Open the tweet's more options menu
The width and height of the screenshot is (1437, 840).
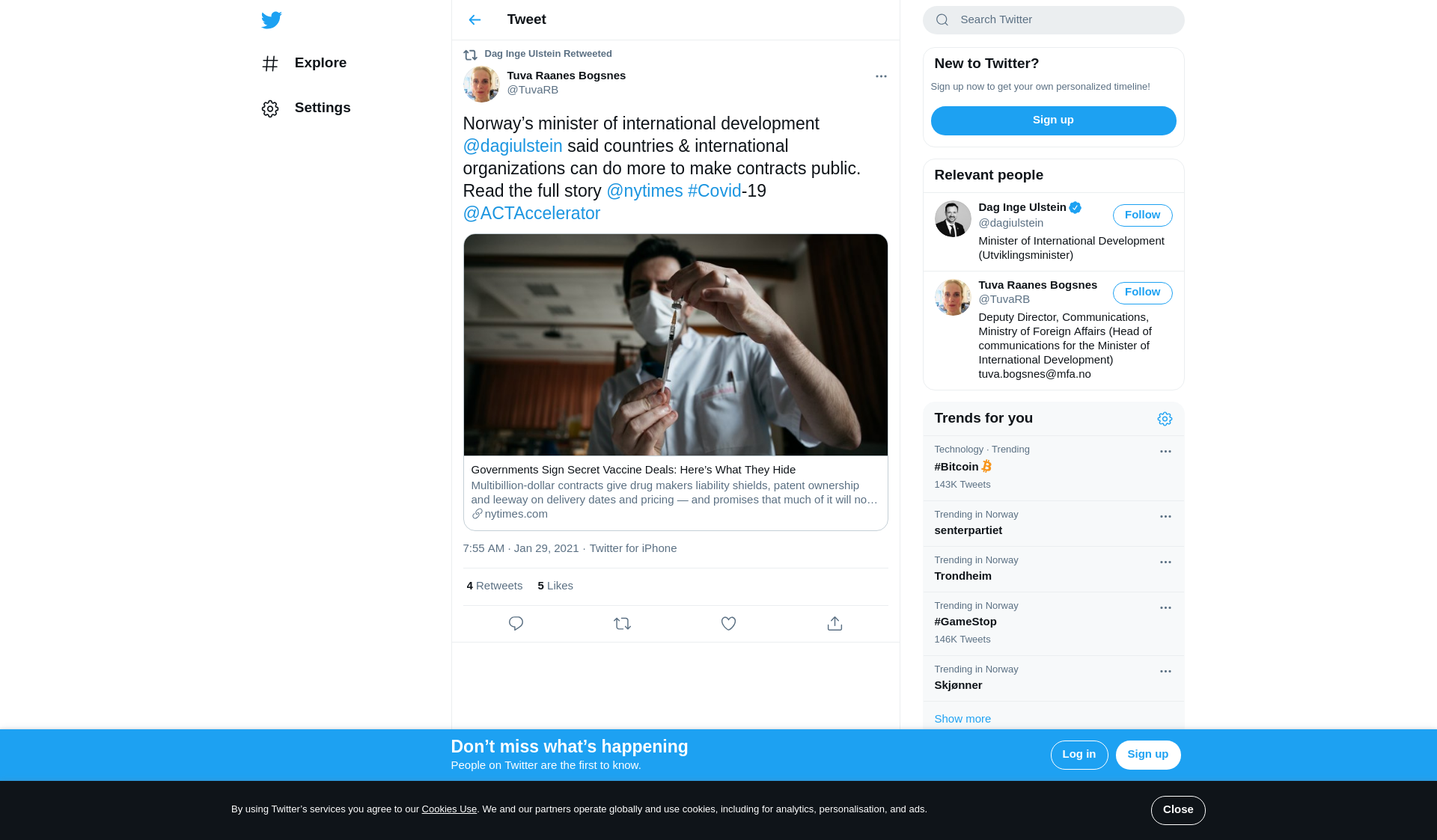(x=881, y=76)
